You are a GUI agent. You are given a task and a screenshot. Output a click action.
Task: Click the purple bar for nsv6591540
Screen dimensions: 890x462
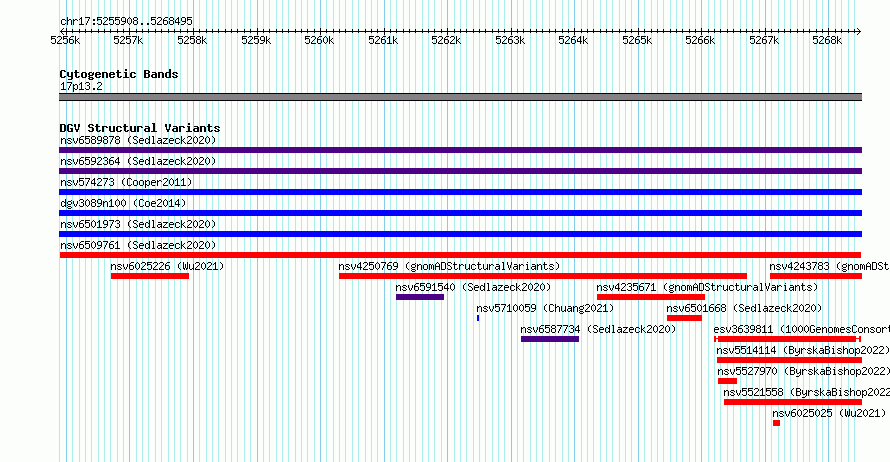420,297
